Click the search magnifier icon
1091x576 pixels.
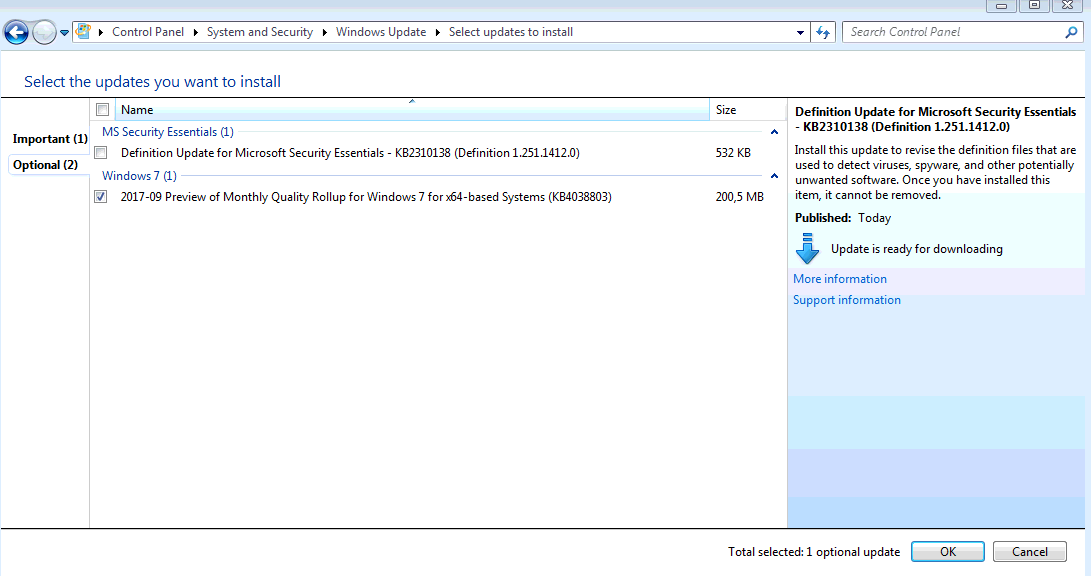1071,32
